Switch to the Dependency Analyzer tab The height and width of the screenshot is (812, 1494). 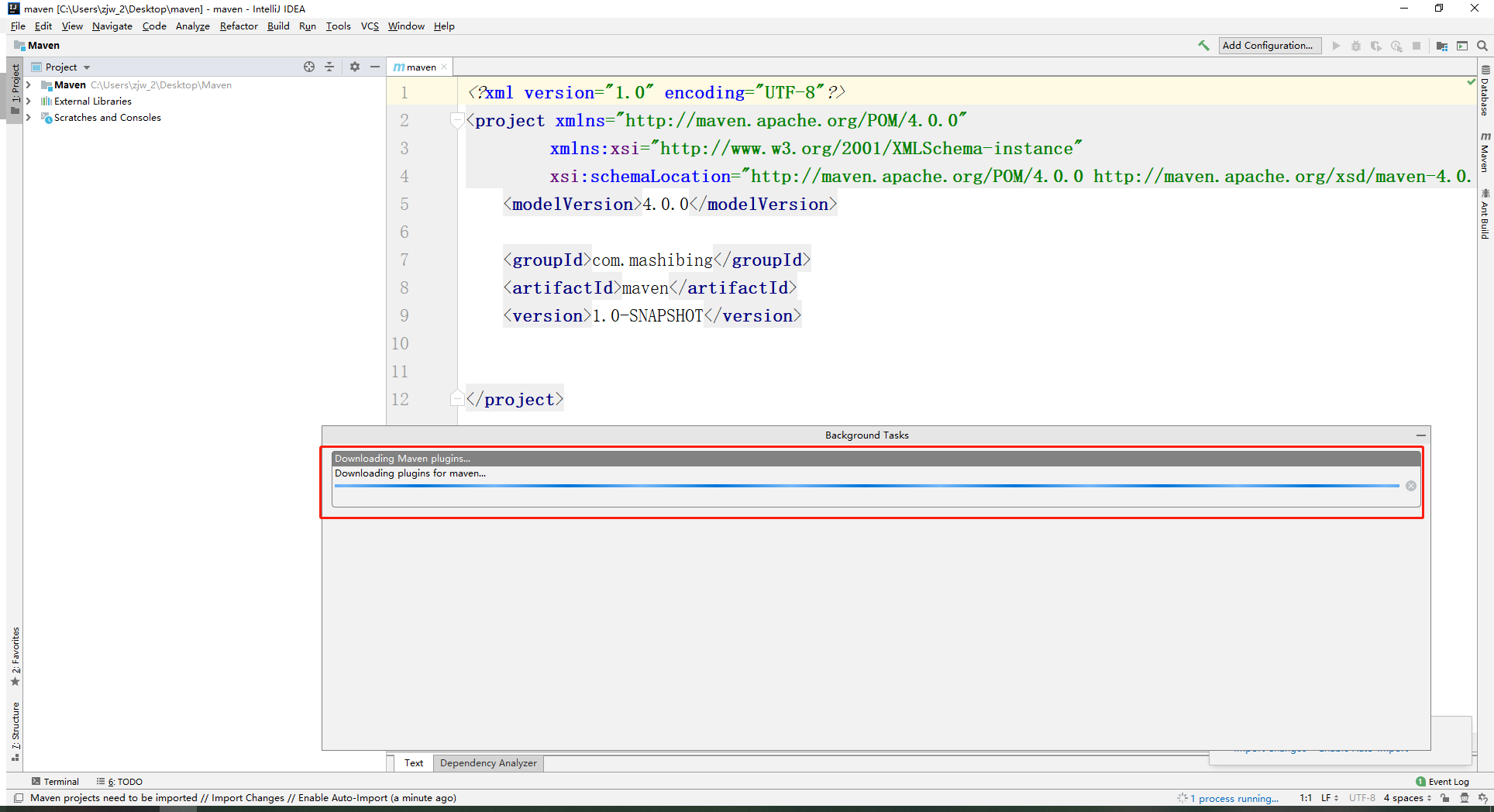point(488,763)
